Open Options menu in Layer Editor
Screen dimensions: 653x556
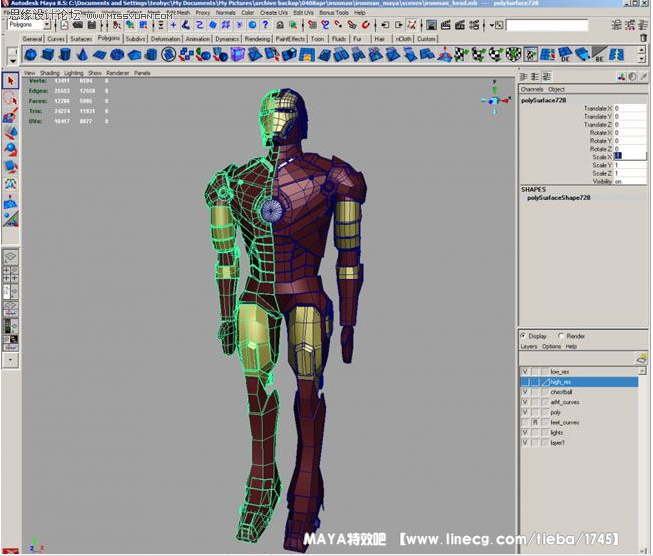pyautogui.click(x=551, y=347)
